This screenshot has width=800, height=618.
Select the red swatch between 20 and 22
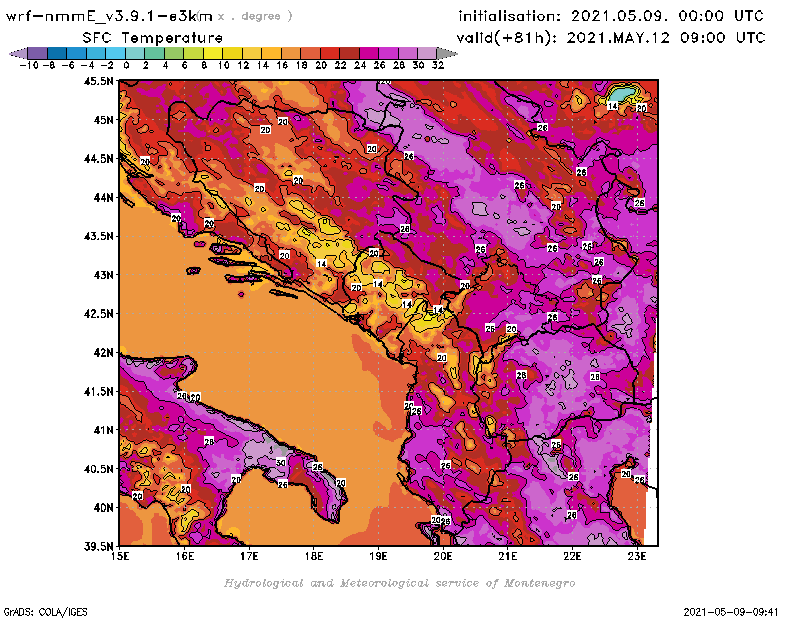pyautogui.click(x=330, y=53)
